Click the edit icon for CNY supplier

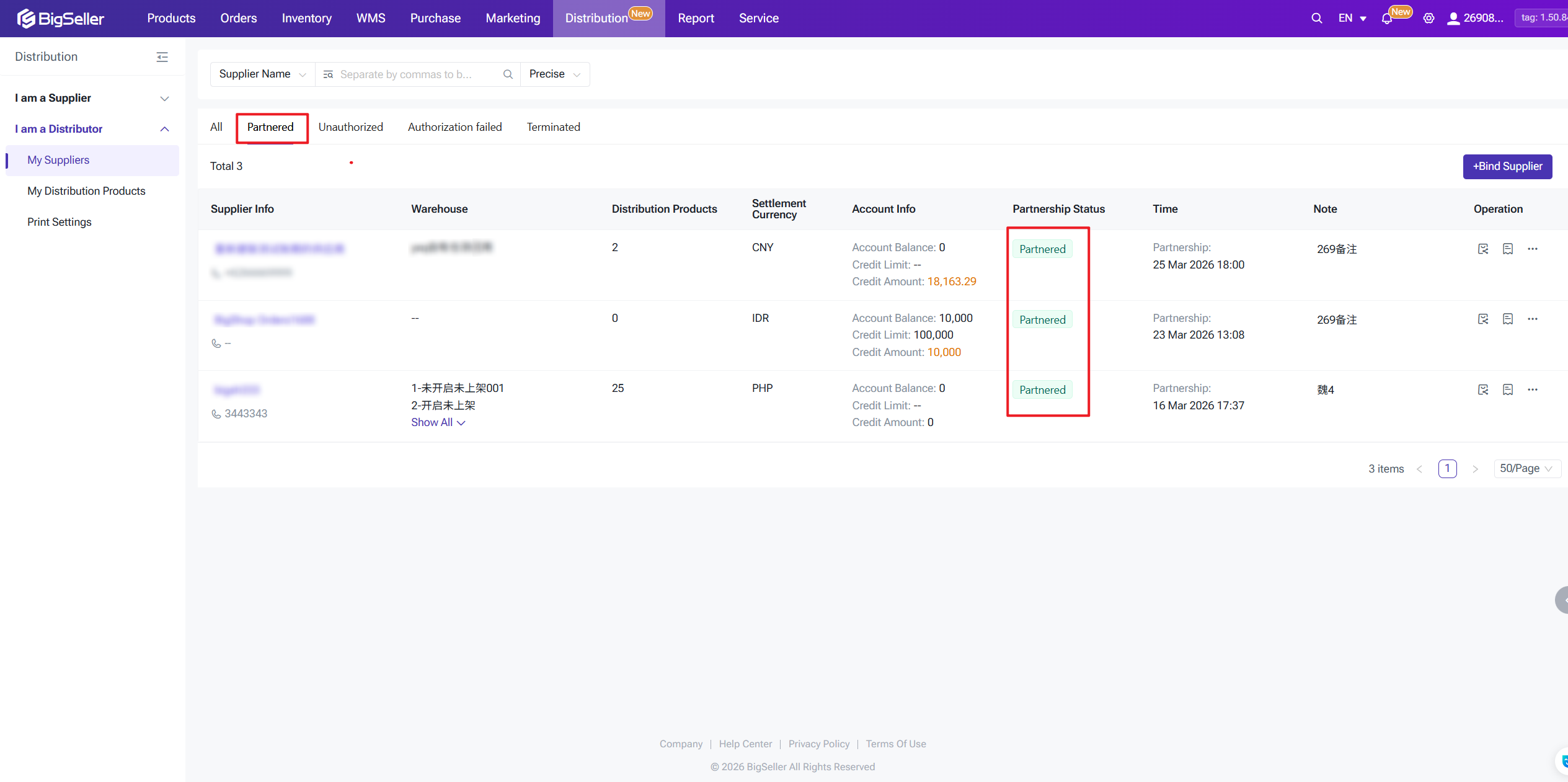[x=1482, y=249]
